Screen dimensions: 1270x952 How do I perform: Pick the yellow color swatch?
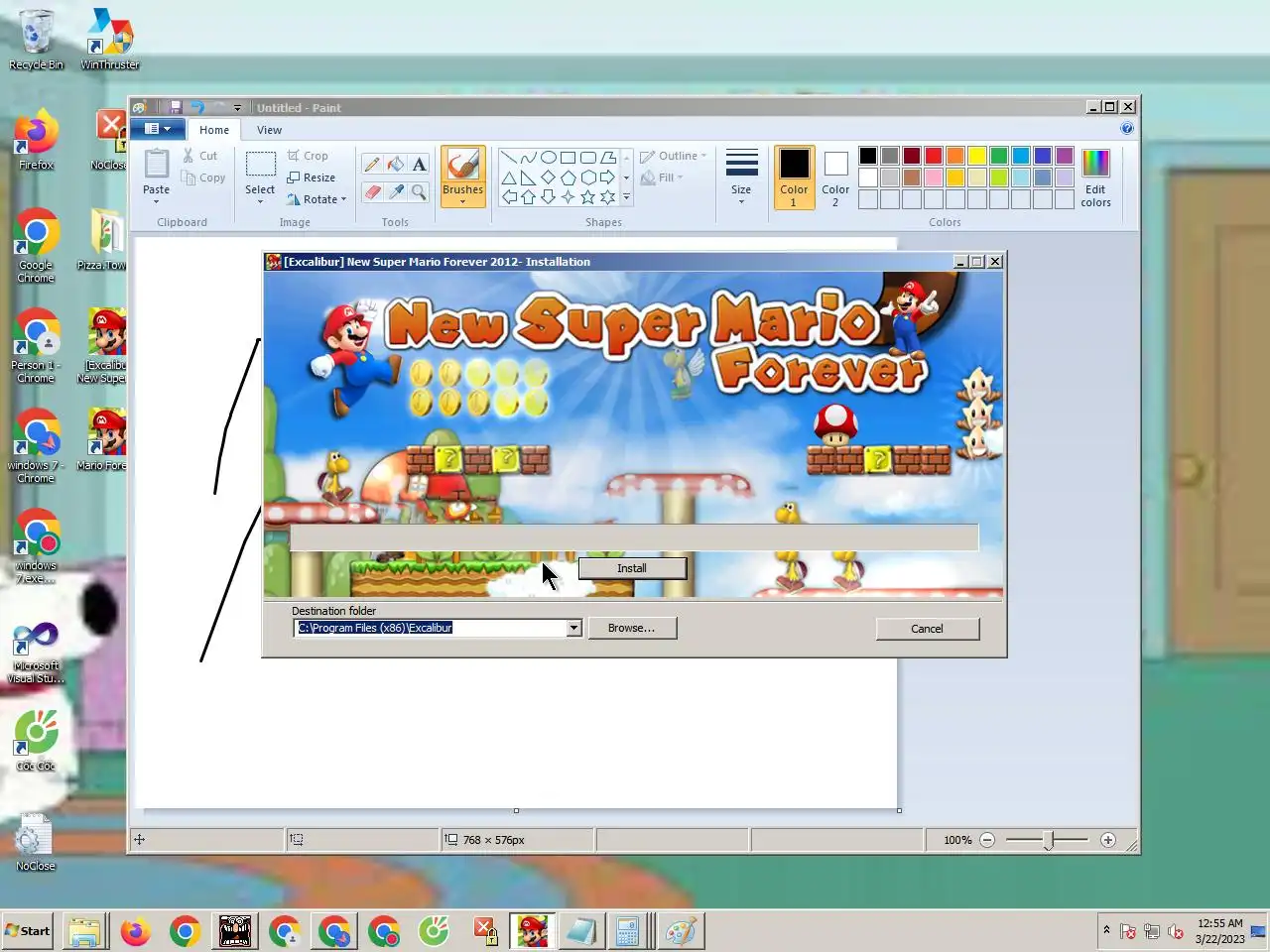tap(977, 156)
